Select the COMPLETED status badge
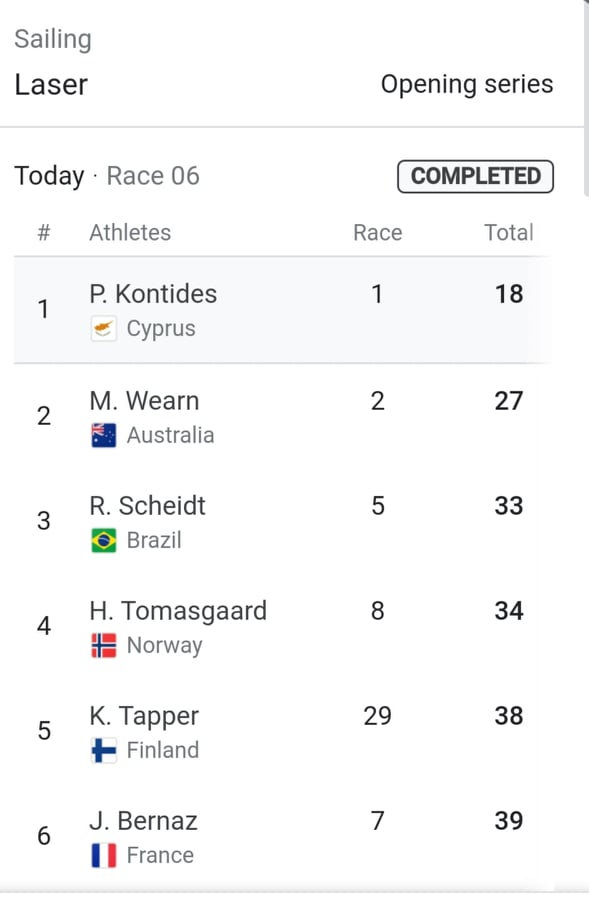 point(475,176)
